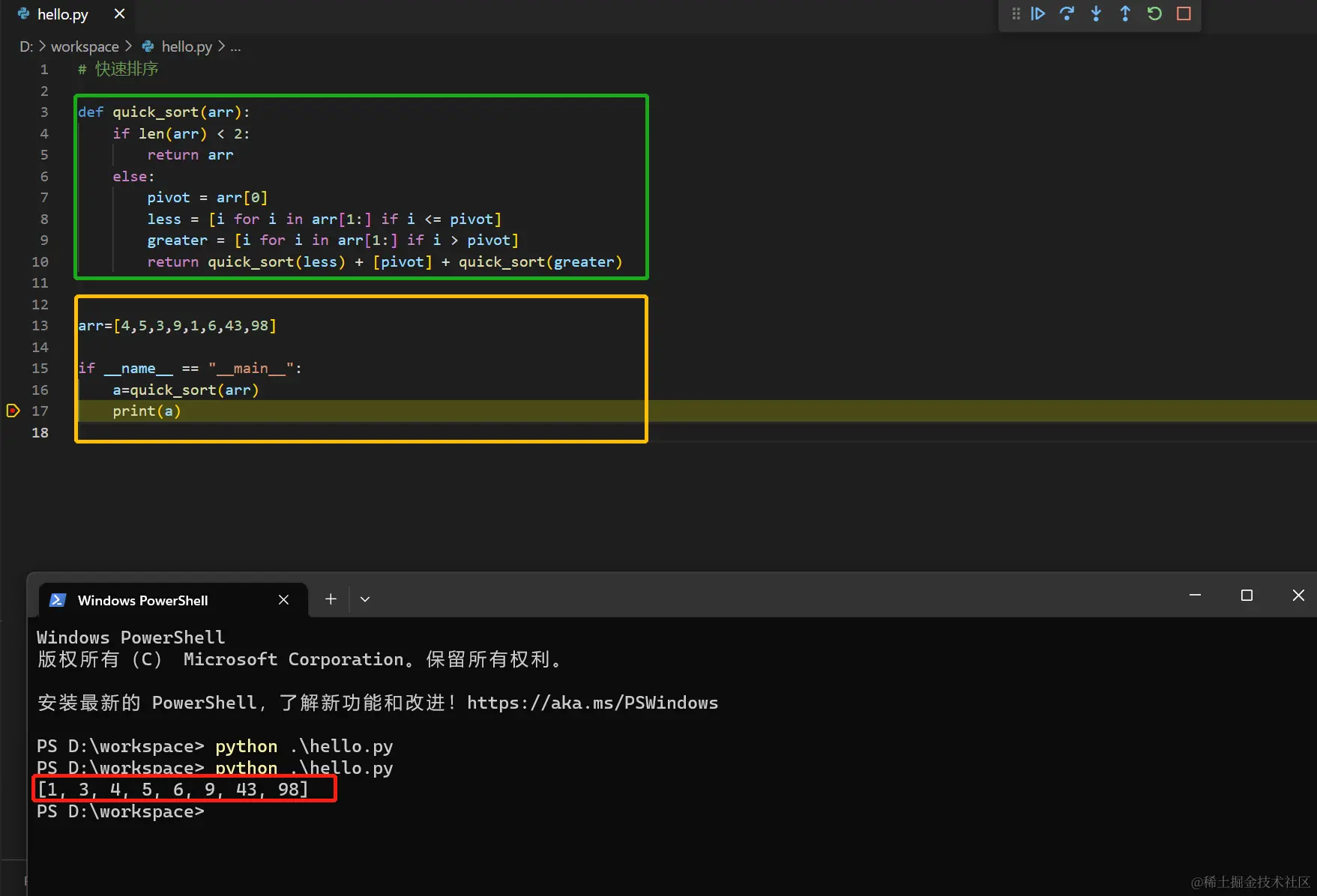Click 'arr=[4,5,3,9,1,6,43,98]' on line 13
Screen dimensions: 1317x896
point(178,326)
